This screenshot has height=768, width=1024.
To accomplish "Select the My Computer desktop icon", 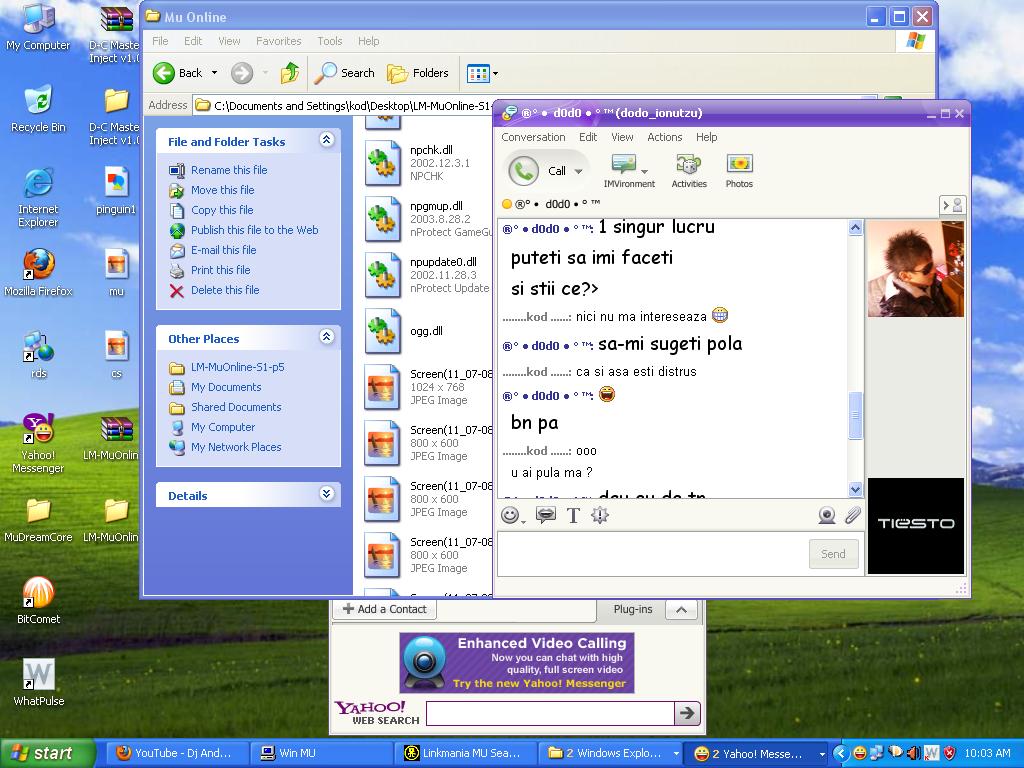I will (38, 27).
